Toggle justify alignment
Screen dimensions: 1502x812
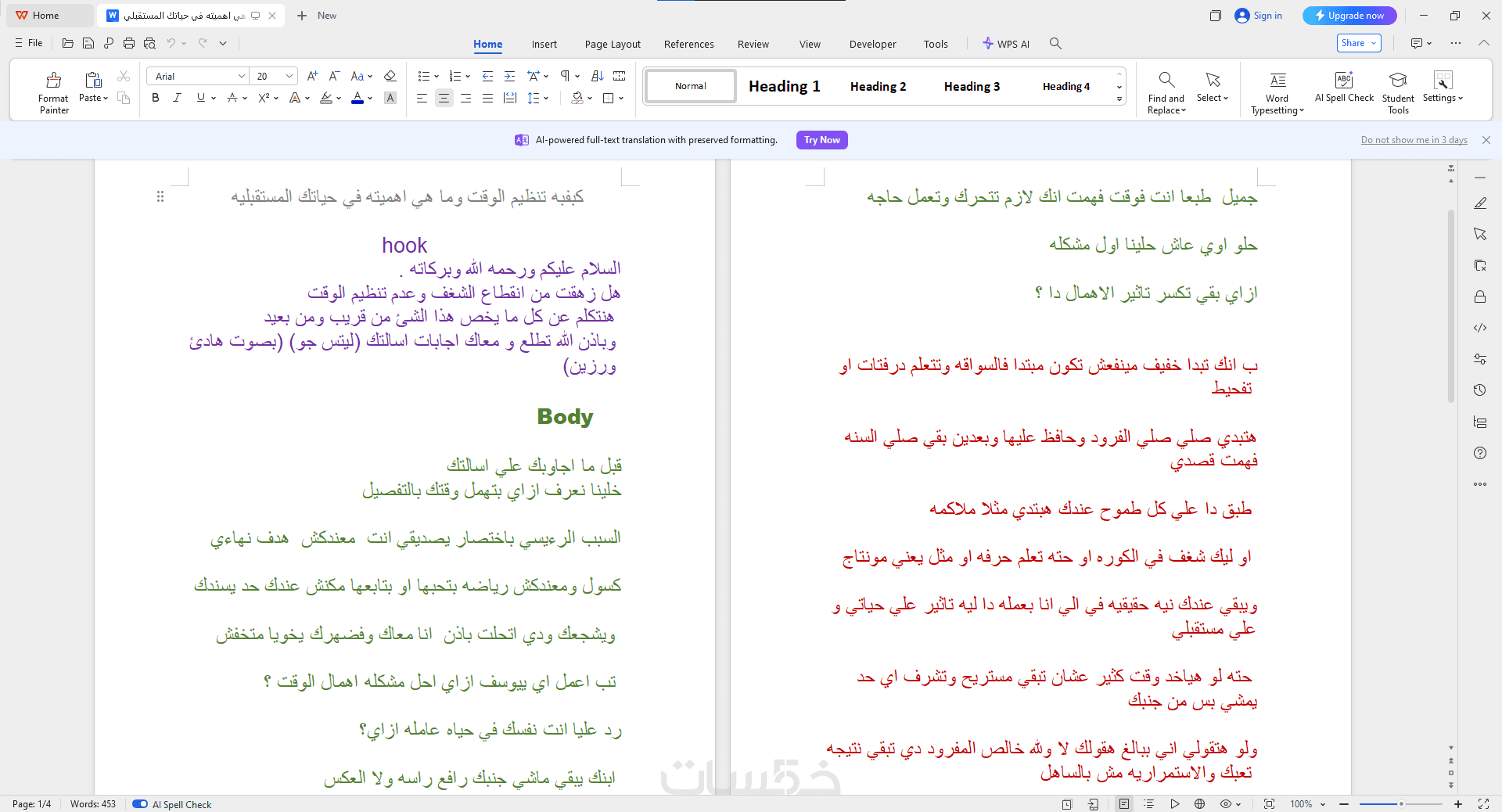pyautogui.click(x=487, y=98)
